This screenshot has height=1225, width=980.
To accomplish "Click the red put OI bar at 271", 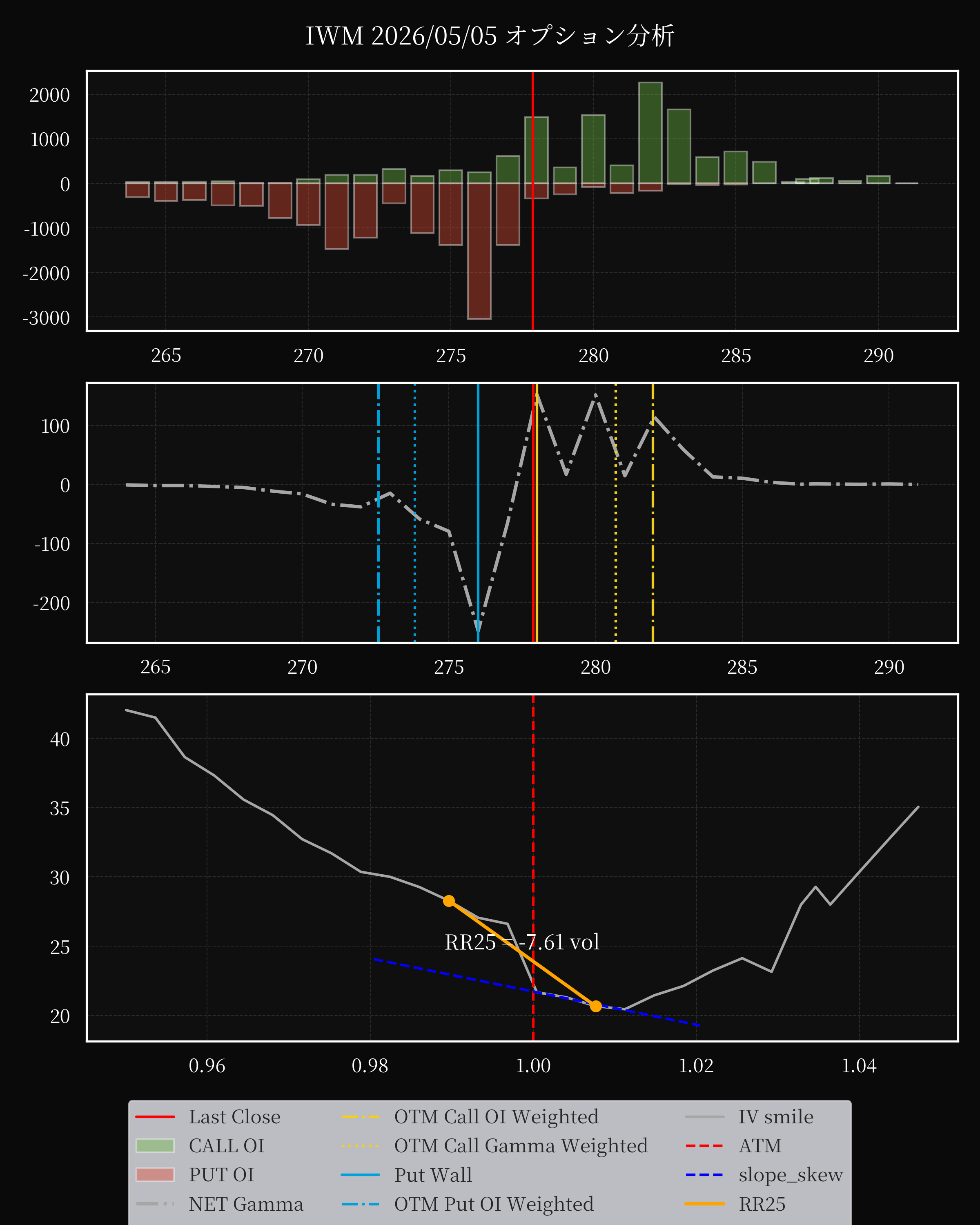I will point(337,216).
